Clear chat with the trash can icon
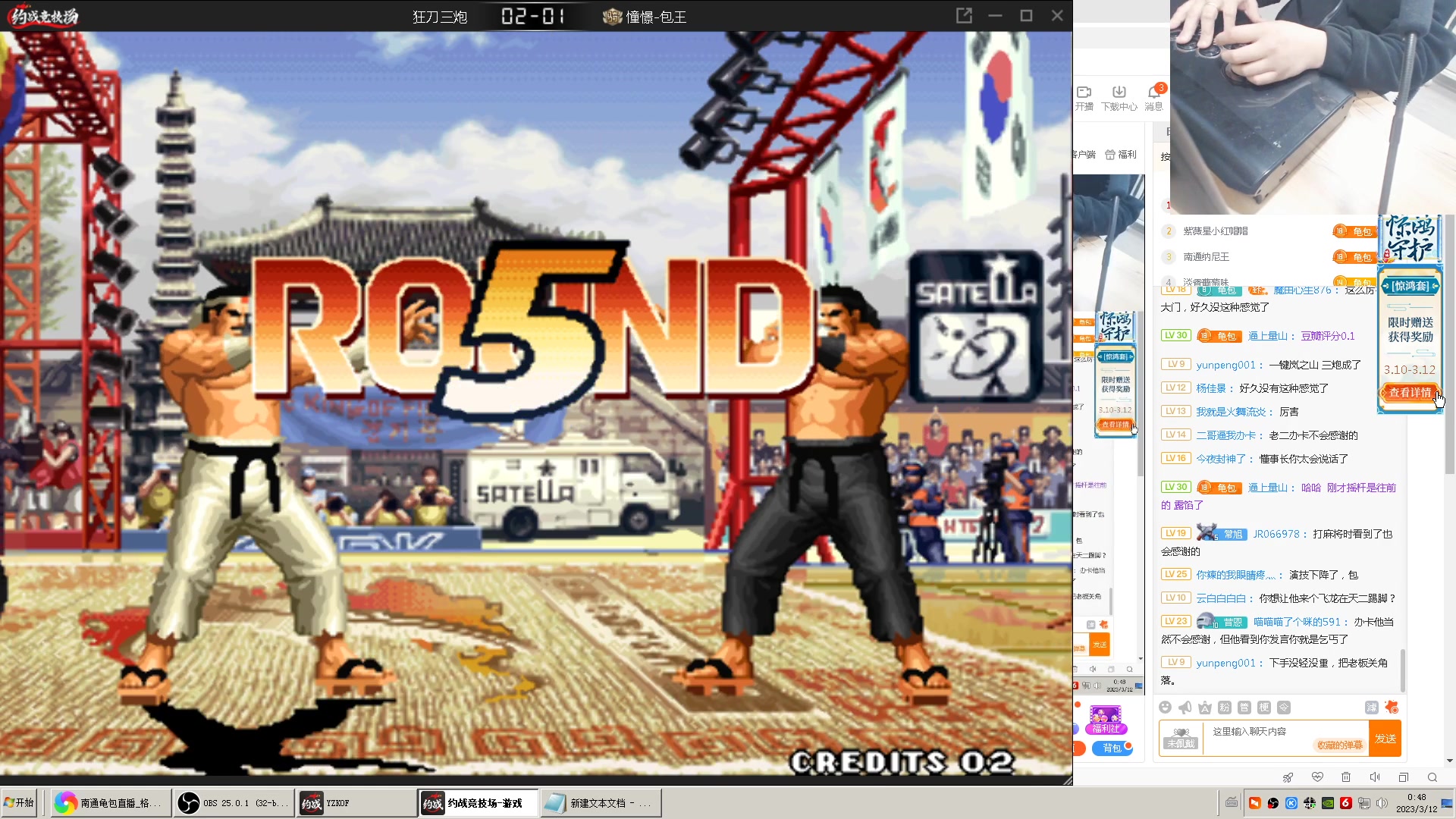This screenshot has width=1456, height=819. click(1346, 777)
